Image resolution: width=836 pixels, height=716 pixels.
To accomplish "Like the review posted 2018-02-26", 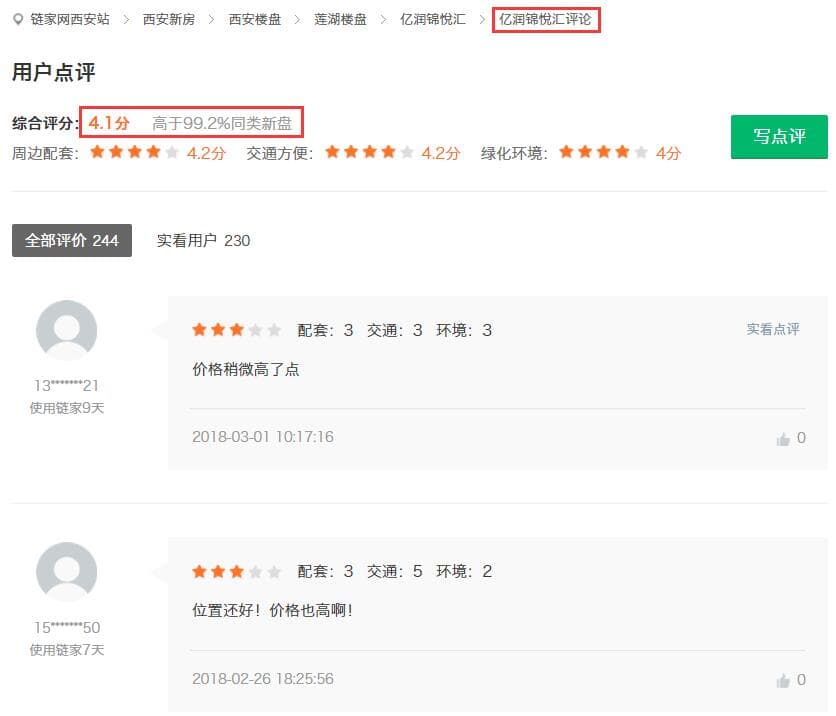I will click(x=783, y=680).
